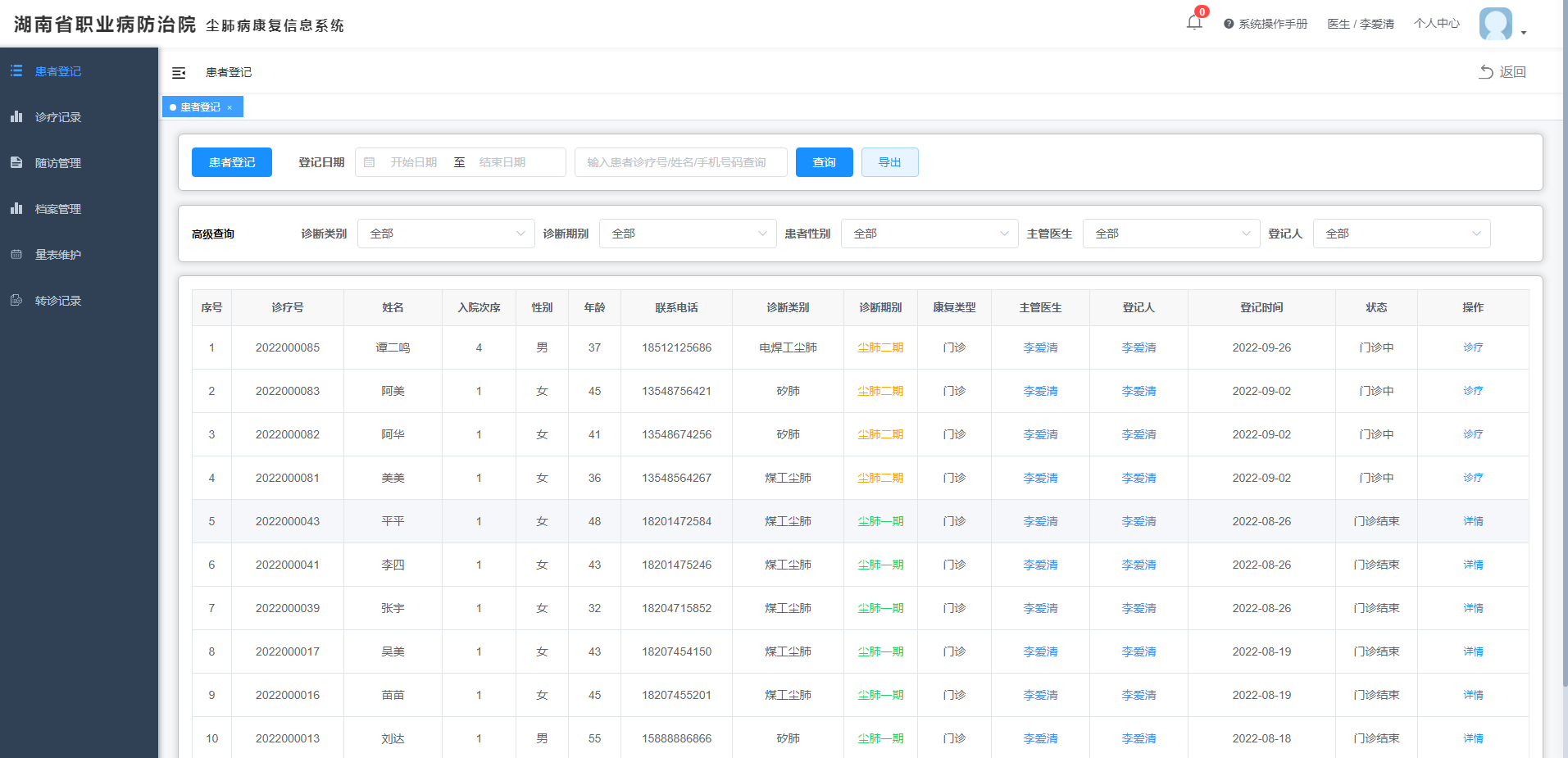Click 尘肺二期 in row 2022000082
Image resolution: width=1568 pixels, height=758 pixels.
880,434
